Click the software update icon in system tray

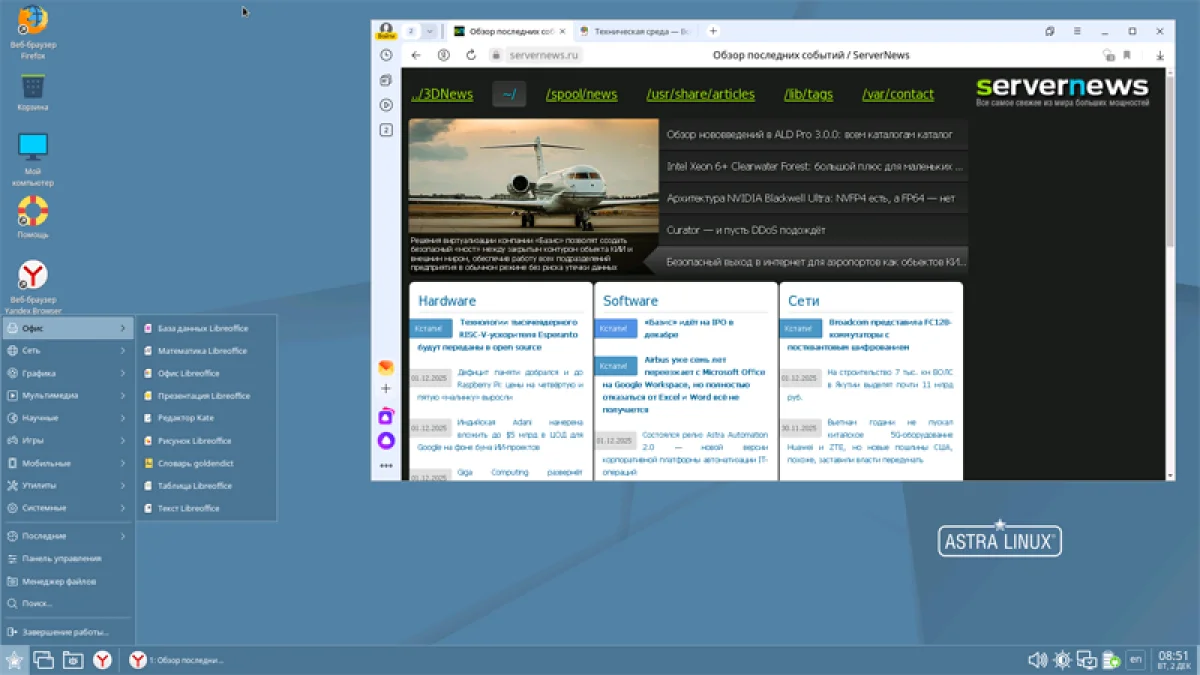[x=1112, y=660]
